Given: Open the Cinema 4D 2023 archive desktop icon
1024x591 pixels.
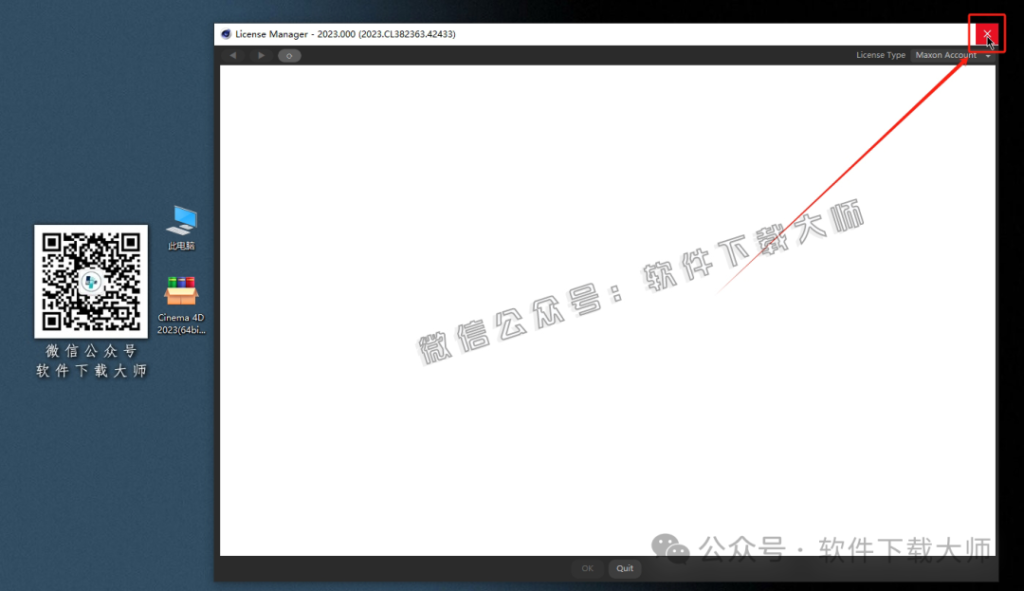Looking at the screenshot, I should (181, 290).
